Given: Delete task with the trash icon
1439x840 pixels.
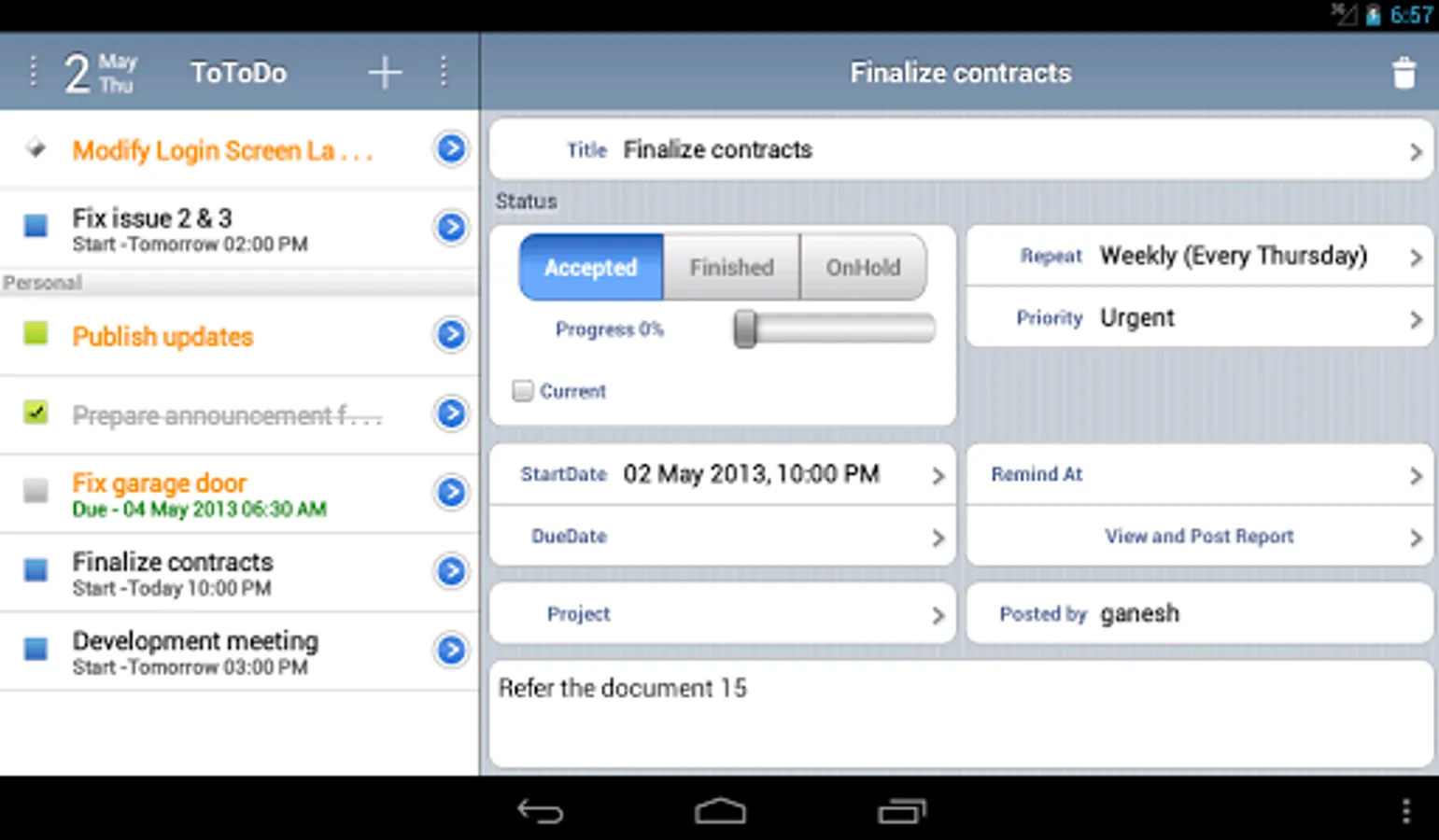Looking at the screenshot, I should coord(1404,73).
